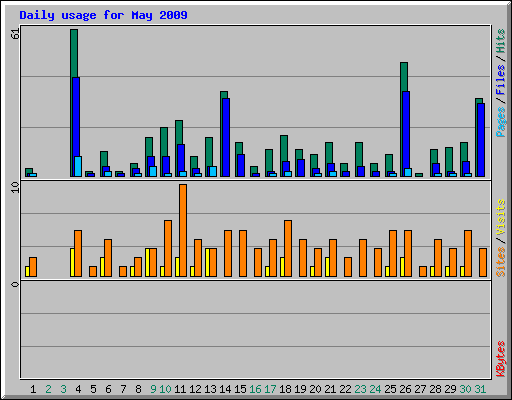Screen dimensions: 512x400
Task: Select green weekend day label "3"
Action: click(63, 389)
